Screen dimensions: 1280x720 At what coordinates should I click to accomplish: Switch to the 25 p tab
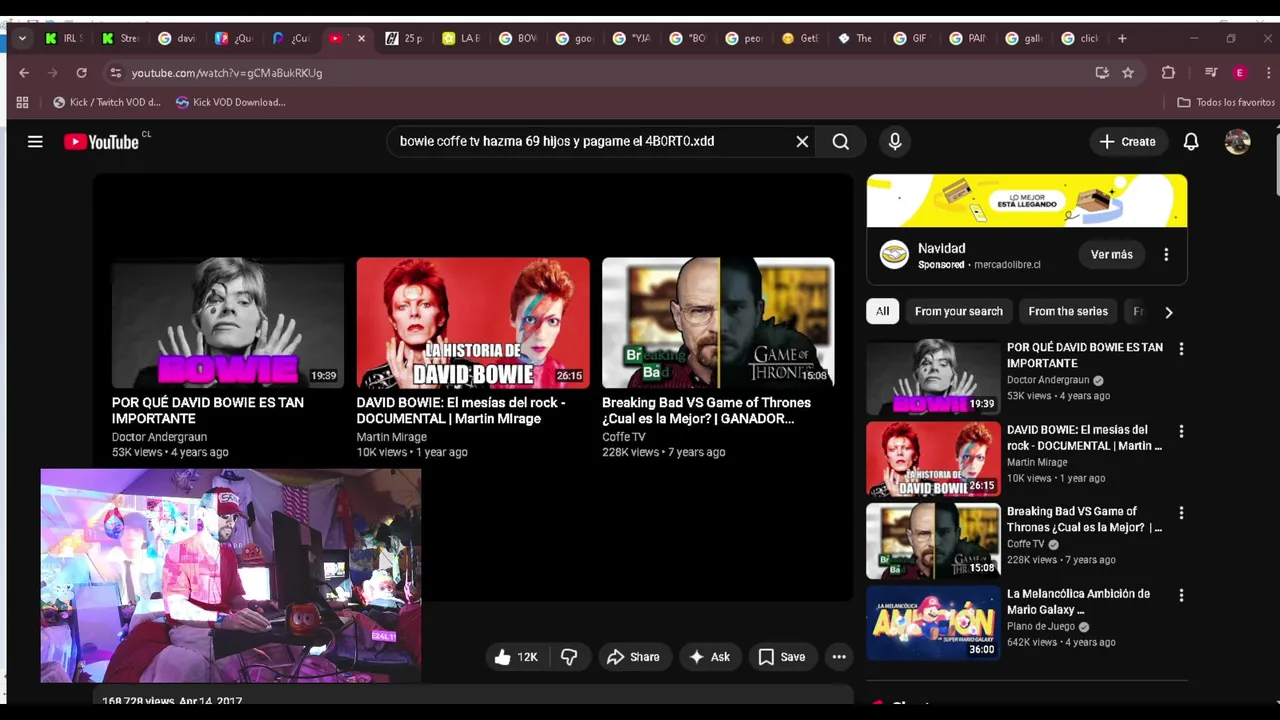pos(404,39)
